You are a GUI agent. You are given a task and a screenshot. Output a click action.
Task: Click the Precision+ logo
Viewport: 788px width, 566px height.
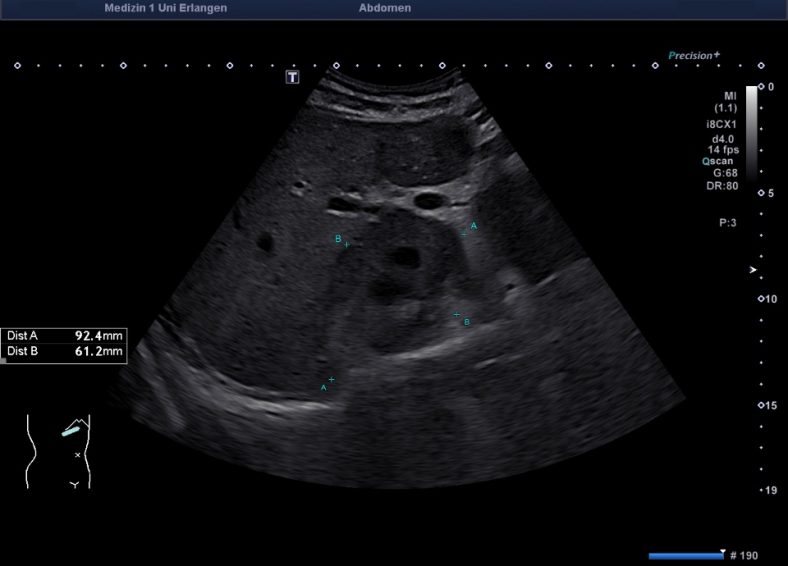click(x=694, y=56)
